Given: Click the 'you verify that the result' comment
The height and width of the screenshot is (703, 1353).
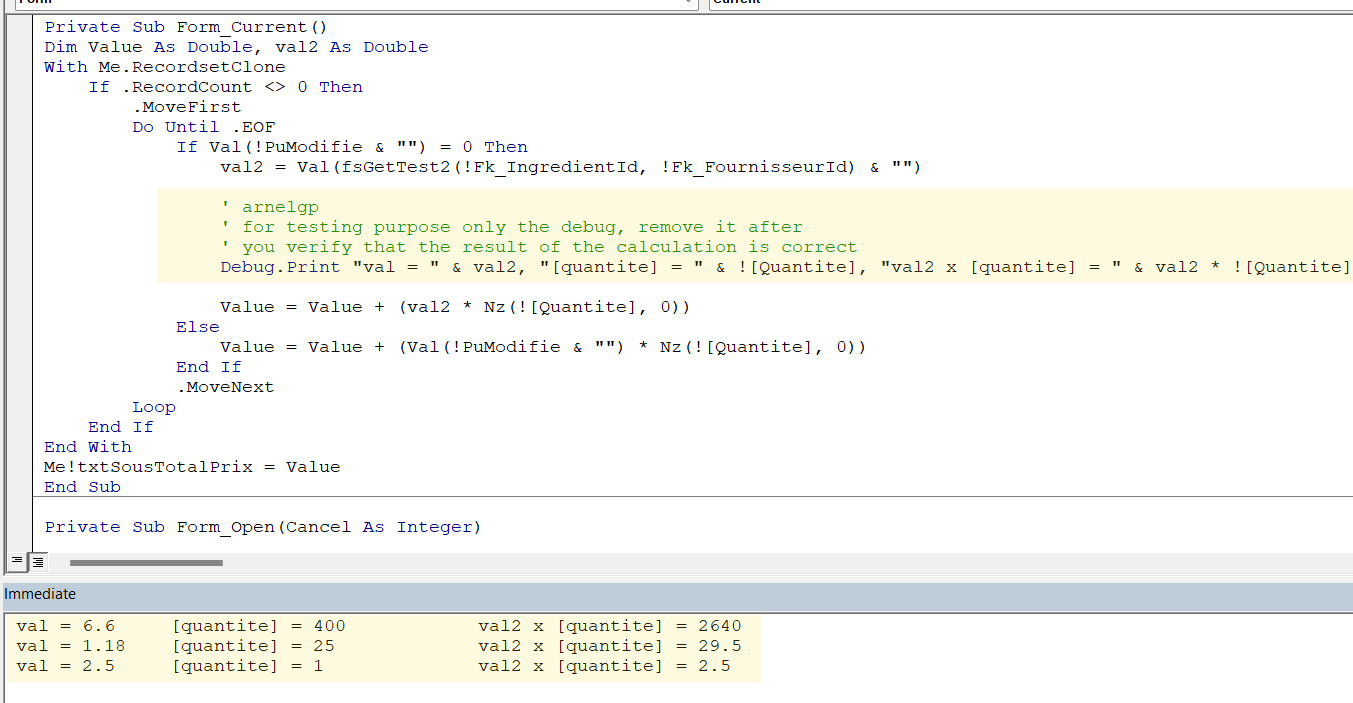Looking at the screenshot, I should (x=539, y=247).
